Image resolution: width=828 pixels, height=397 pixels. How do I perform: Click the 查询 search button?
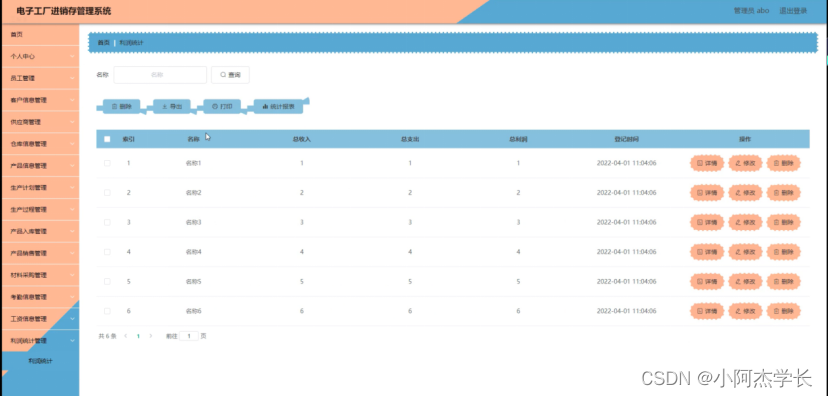pyautogui.click(x=230, y=75)
